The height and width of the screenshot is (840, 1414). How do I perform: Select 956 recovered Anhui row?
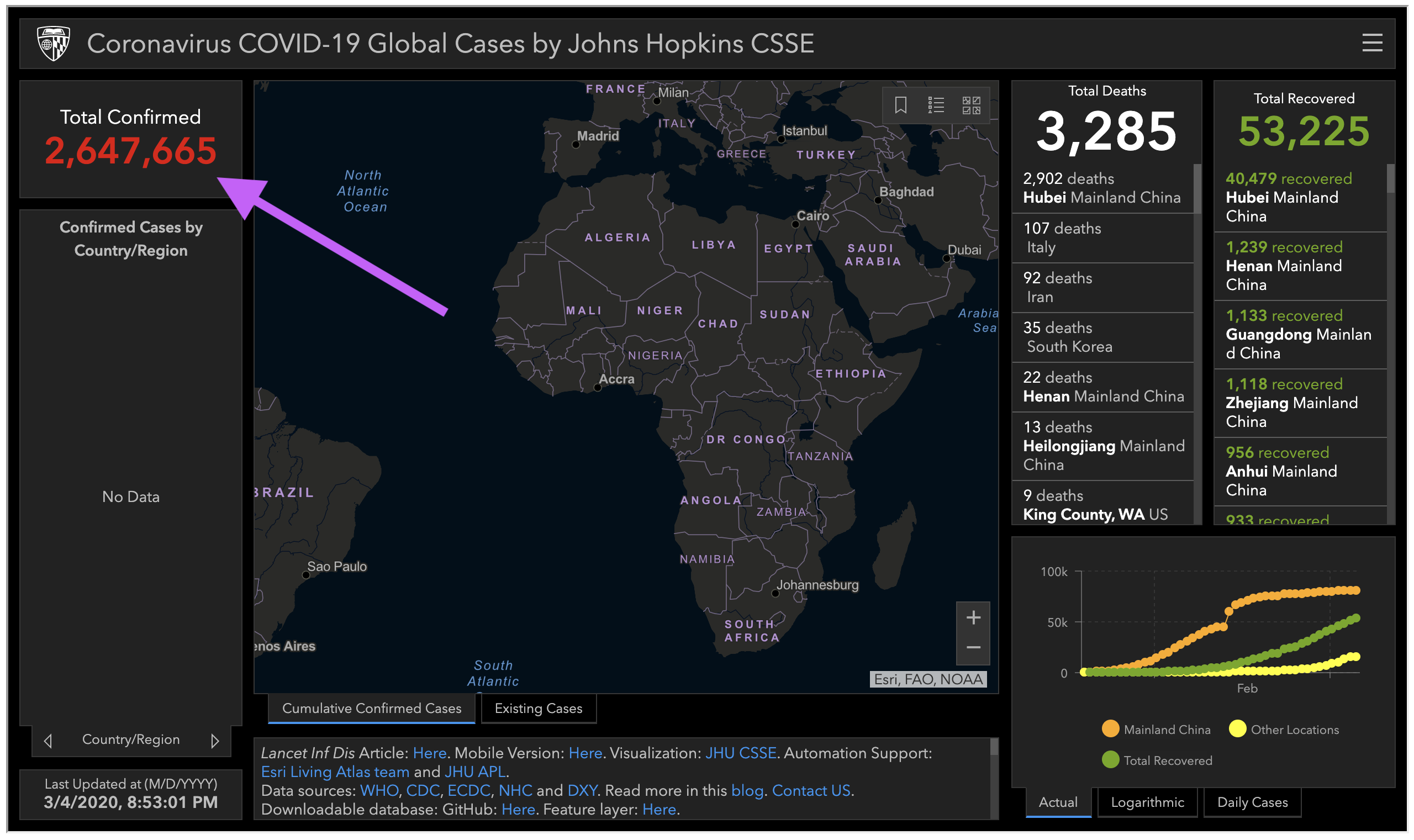pos(1300,472)
